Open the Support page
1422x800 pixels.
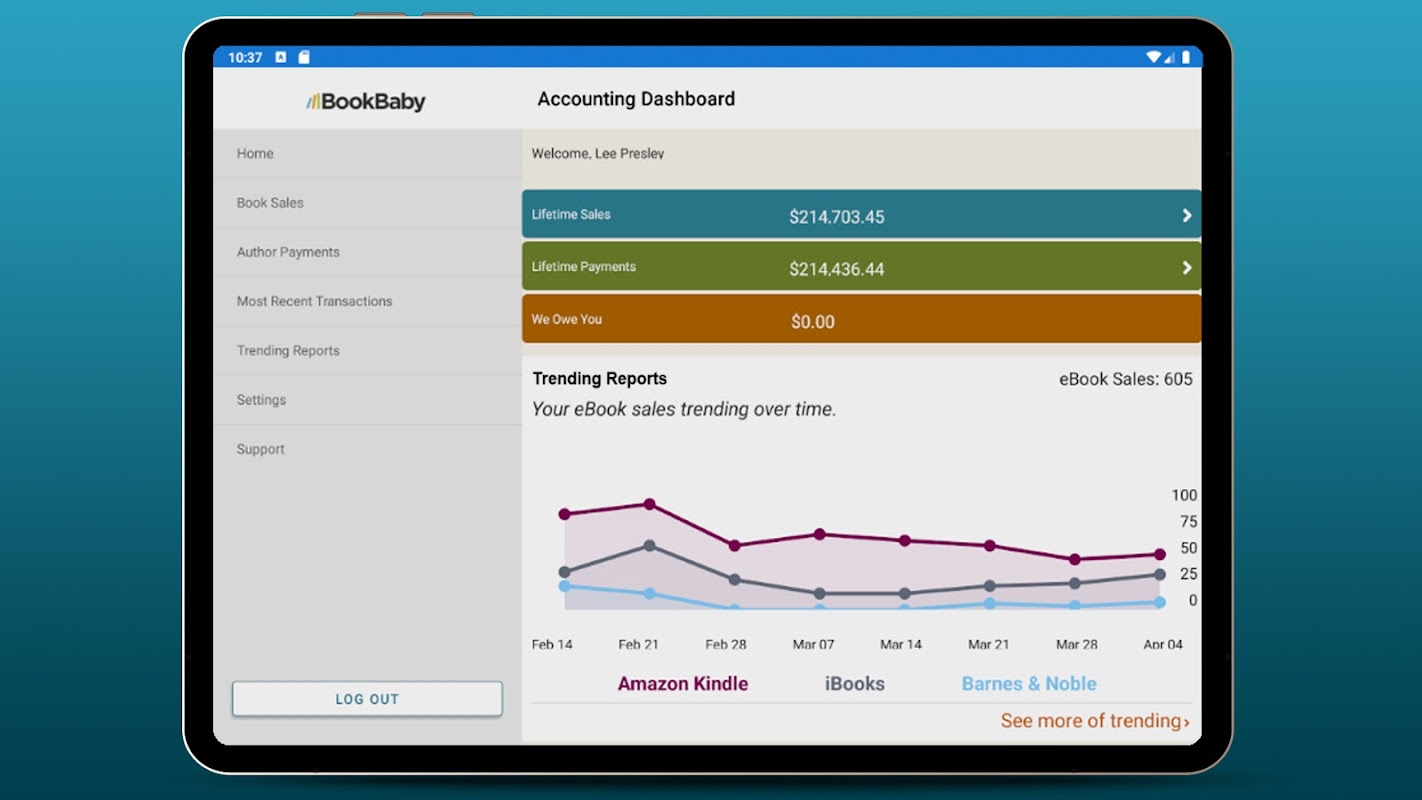tap(367, 449)
